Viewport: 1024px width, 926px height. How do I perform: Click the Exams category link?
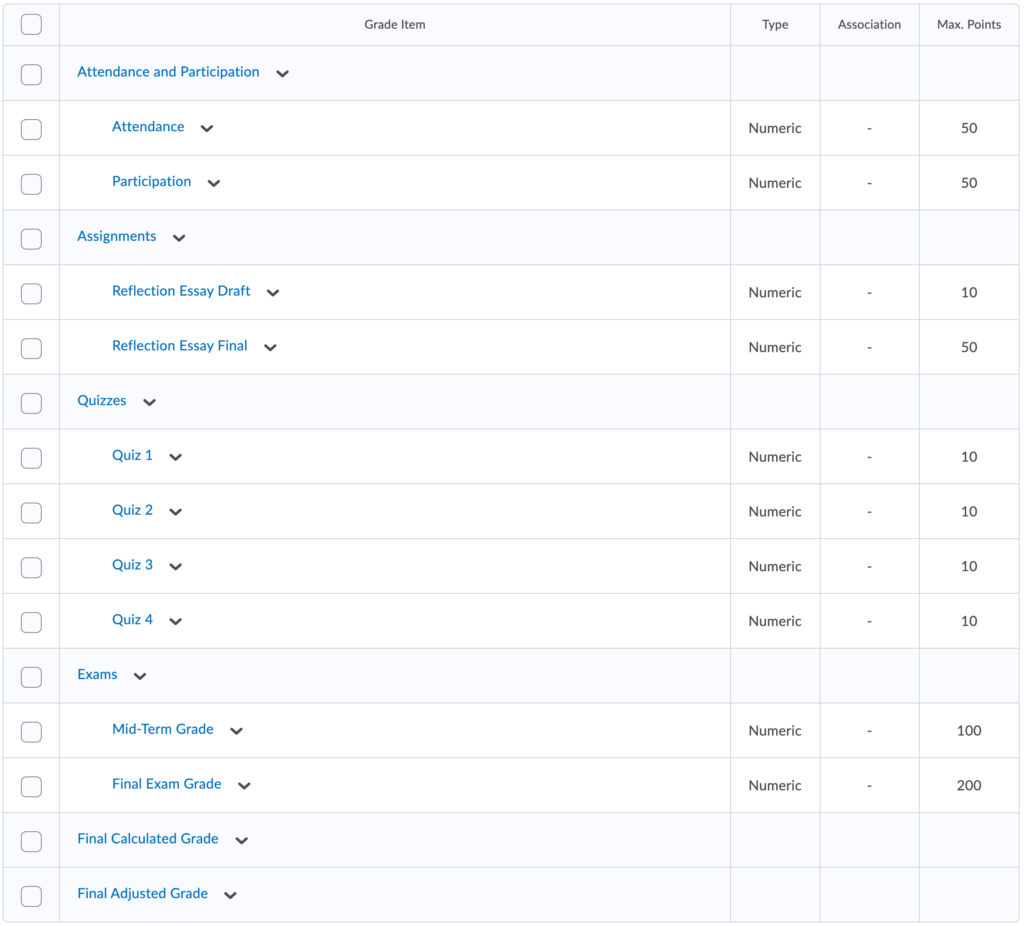(x=96, y=674)
